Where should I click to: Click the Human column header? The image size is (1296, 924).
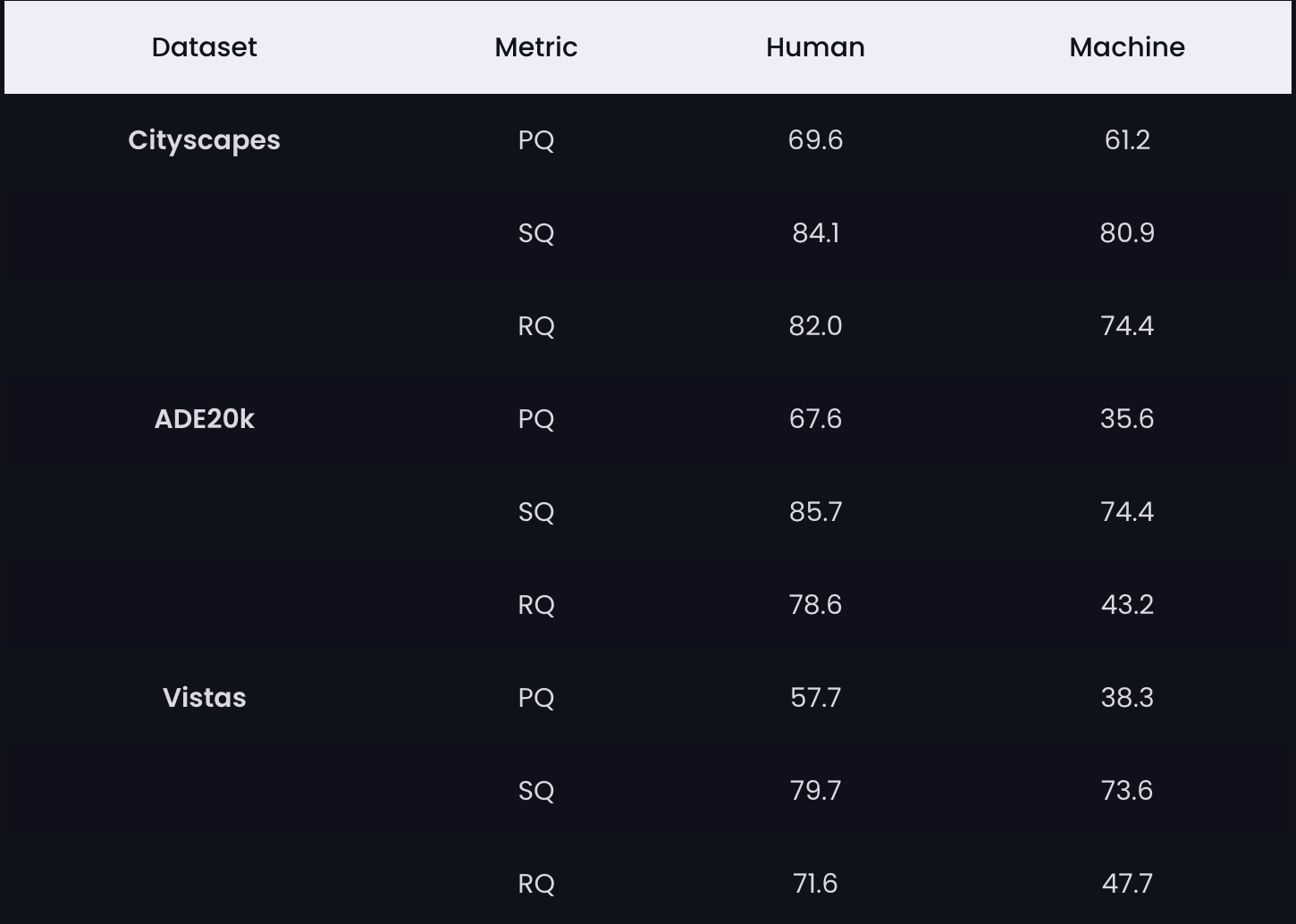click(x=814, y=47)
